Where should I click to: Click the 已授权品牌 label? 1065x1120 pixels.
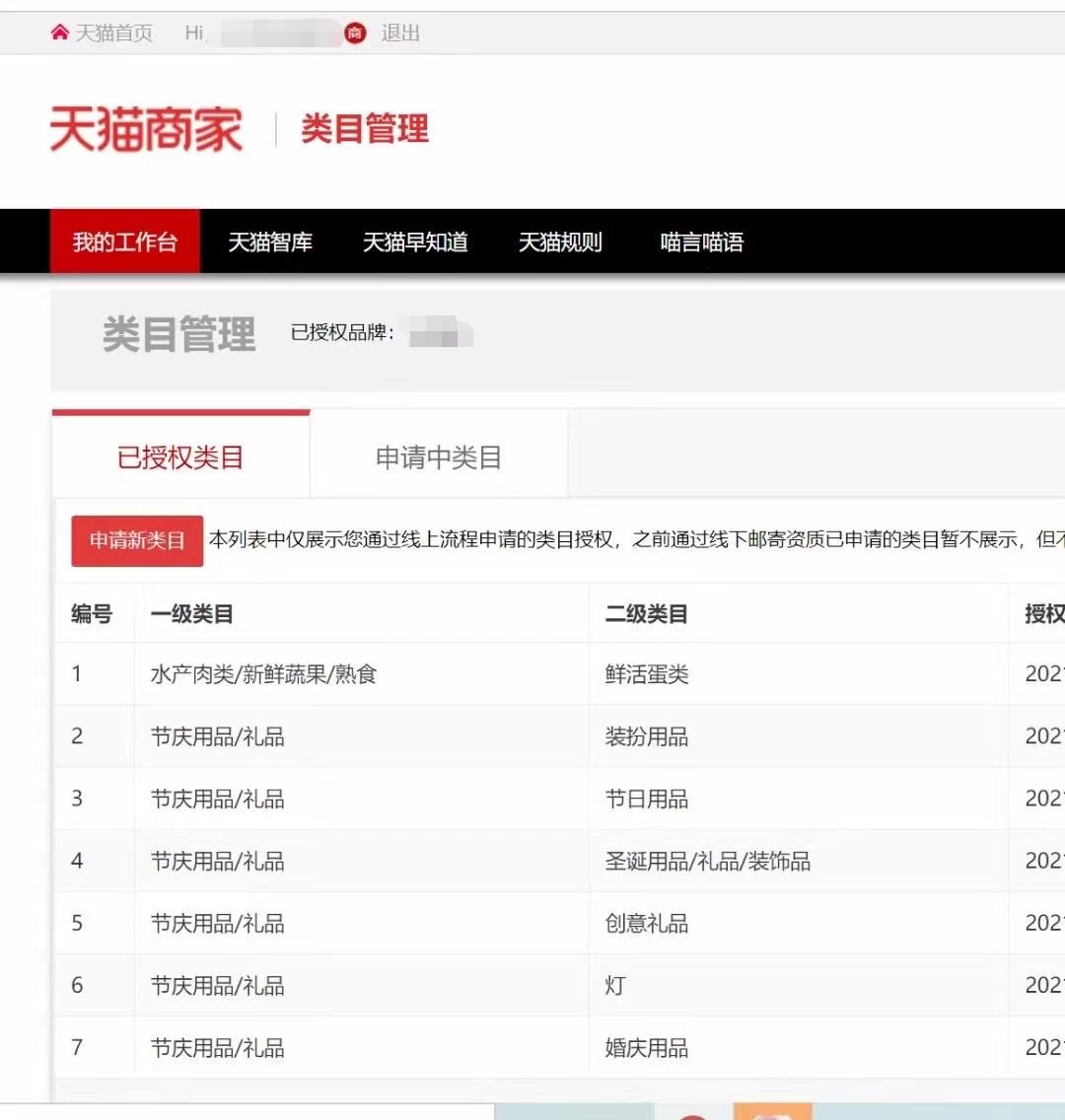pos(342,333)
